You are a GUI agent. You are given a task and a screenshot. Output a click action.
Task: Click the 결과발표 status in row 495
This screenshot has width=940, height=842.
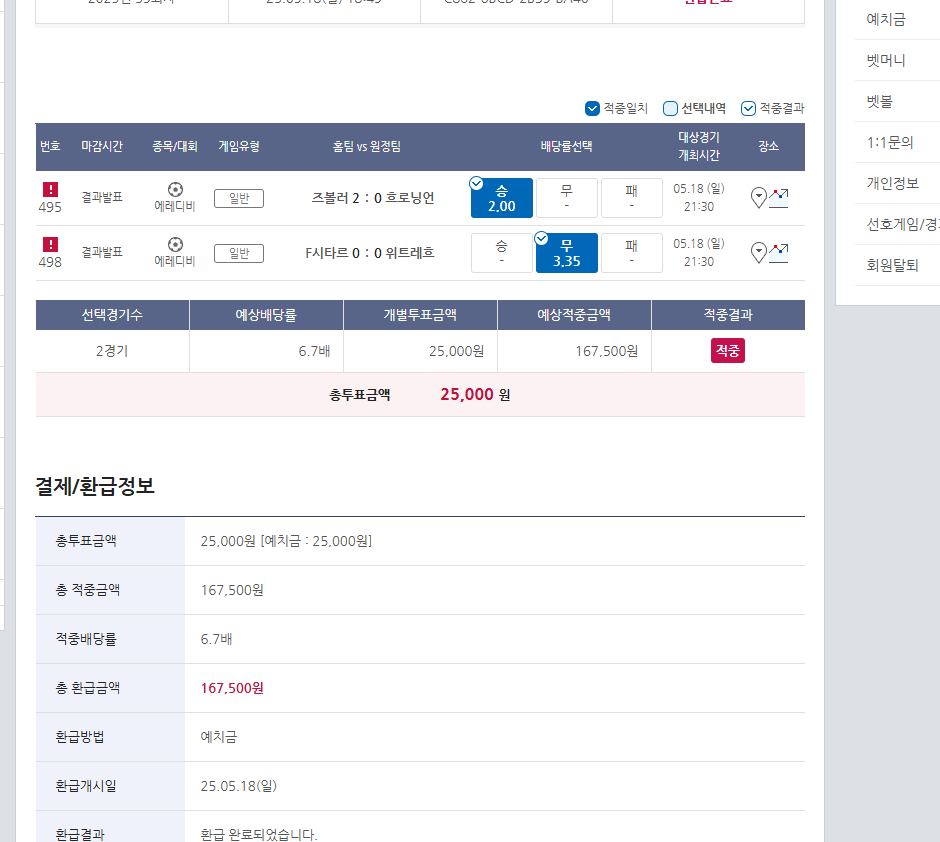coord(102,197)
